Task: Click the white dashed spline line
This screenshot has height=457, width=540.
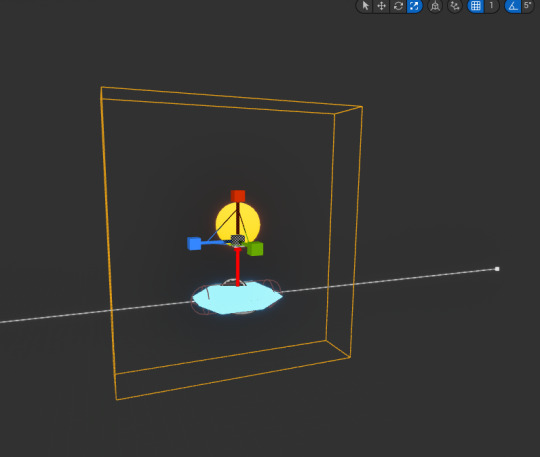Action: point(389,280)
